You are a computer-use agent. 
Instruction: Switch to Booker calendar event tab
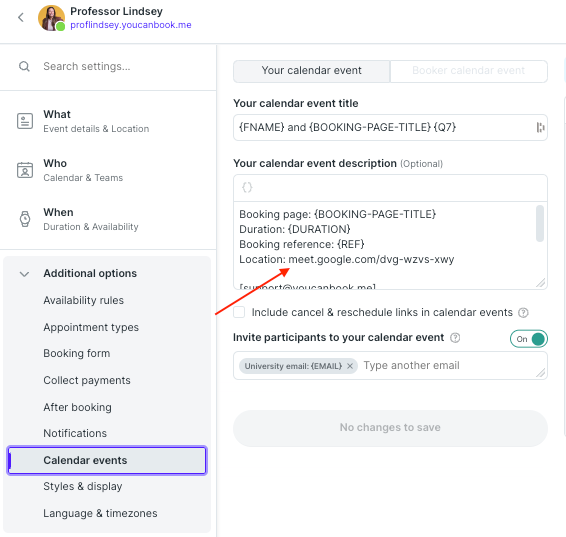(x=469, y=71)
